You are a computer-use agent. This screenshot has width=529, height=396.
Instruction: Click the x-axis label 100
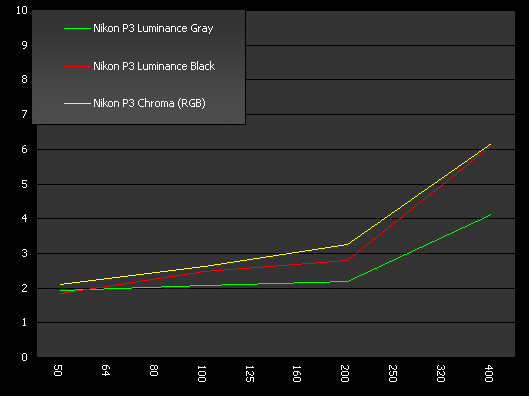point(201,373)
